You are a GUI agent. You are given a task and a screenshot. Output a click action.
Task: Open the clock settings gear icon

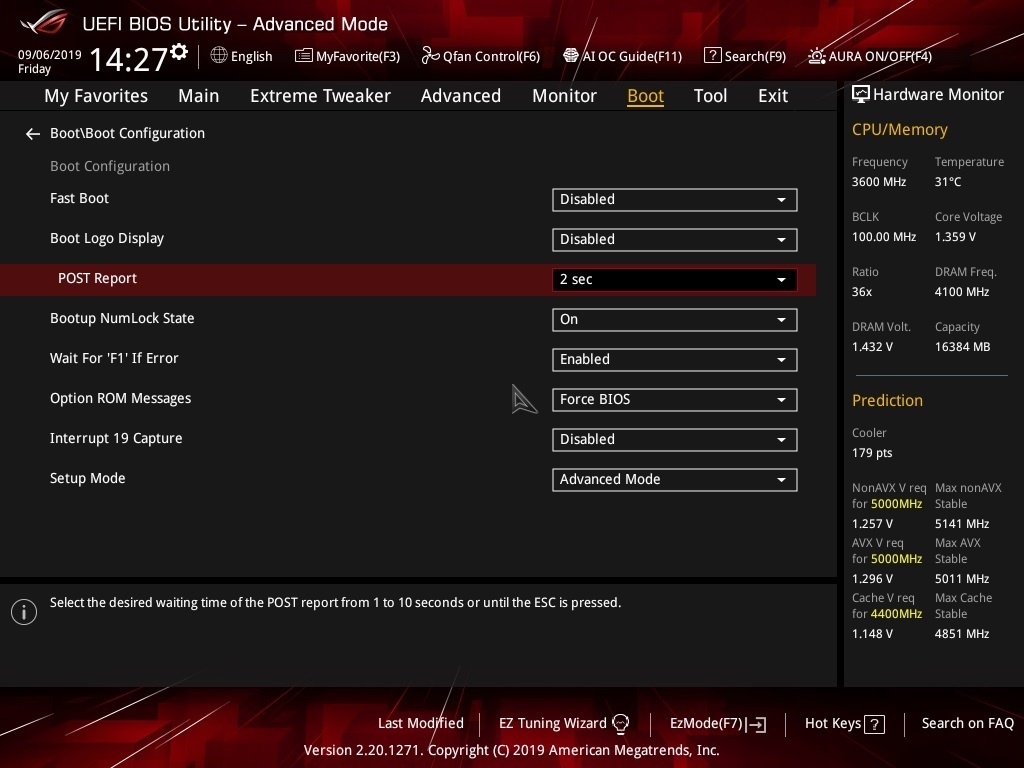pos(179,51)
